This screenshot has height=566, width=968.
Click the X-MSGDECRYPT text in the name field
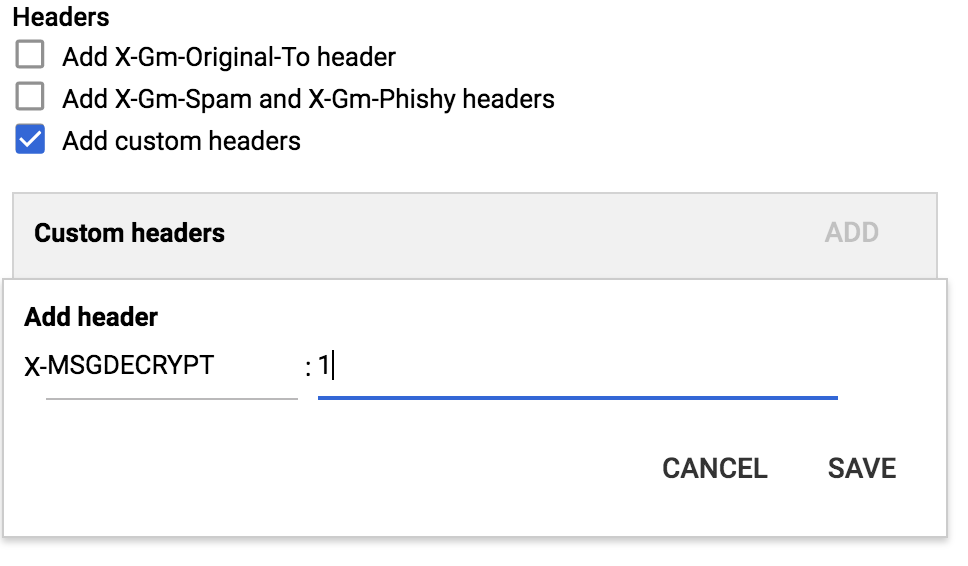point(119,366)
